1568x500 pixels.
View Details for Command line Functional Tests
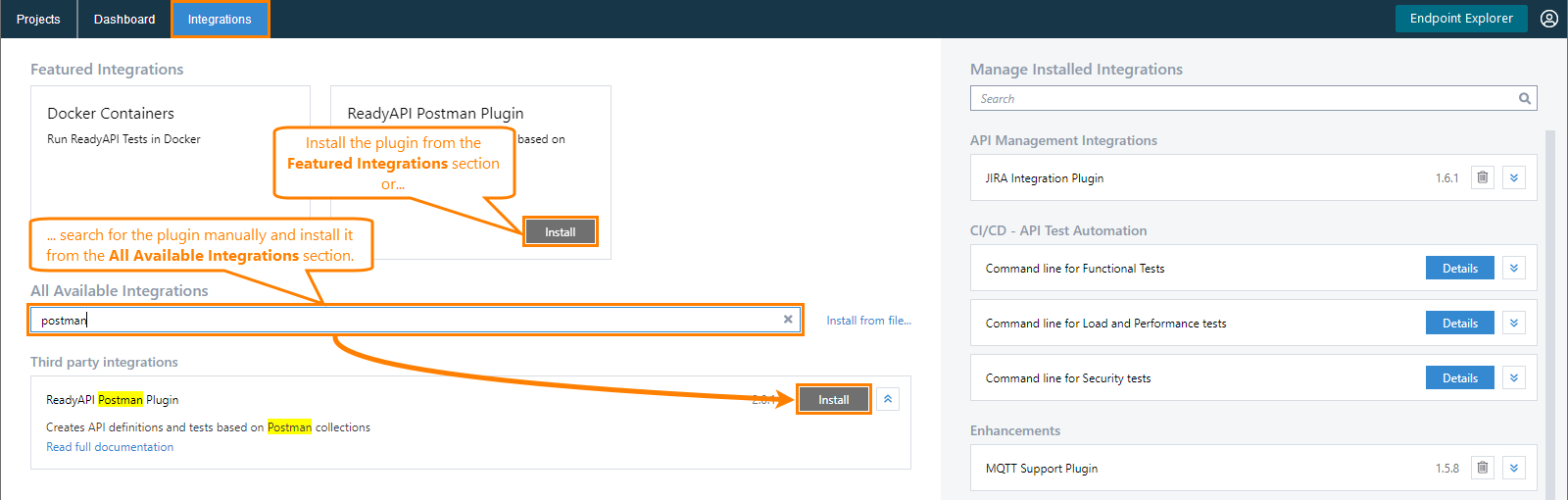coord(1460,269)
